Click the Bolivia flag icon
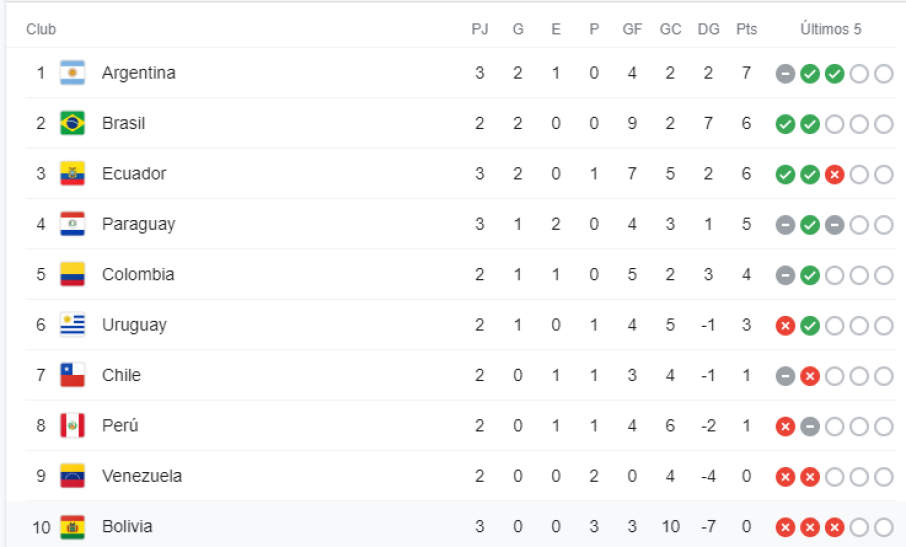Image resolution: width=906 pixels, height=547 pixels. pyautogui.click(x=72, y=526)
